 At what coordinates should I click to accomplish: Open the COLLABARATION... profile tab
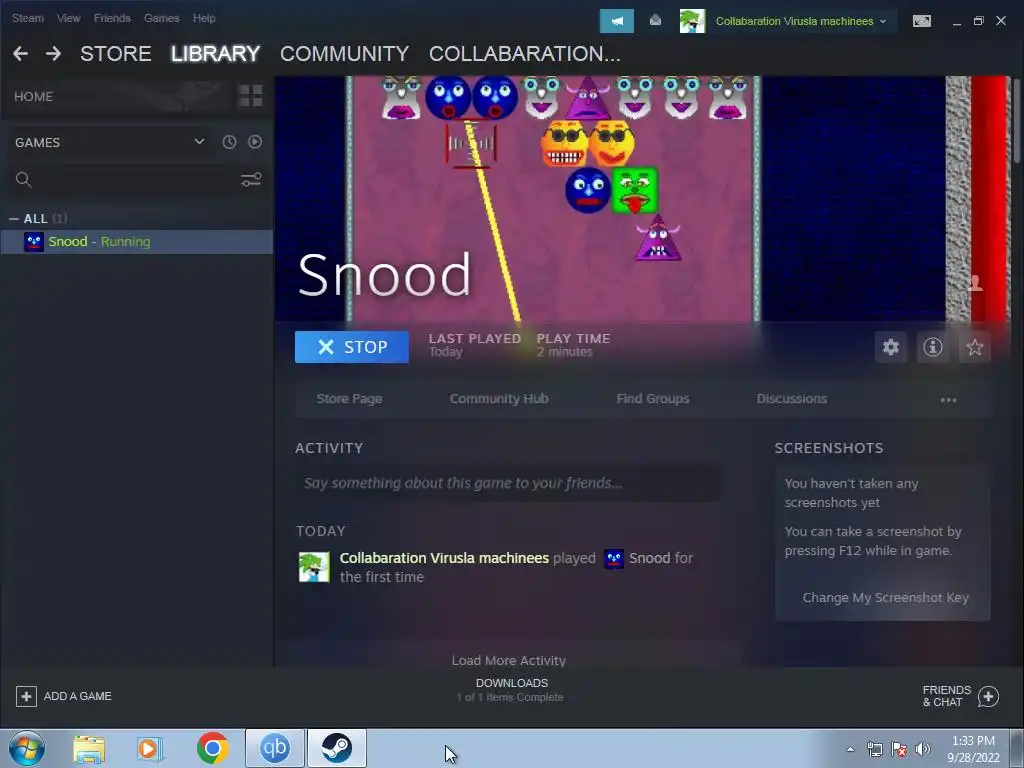tap(524, 54)
